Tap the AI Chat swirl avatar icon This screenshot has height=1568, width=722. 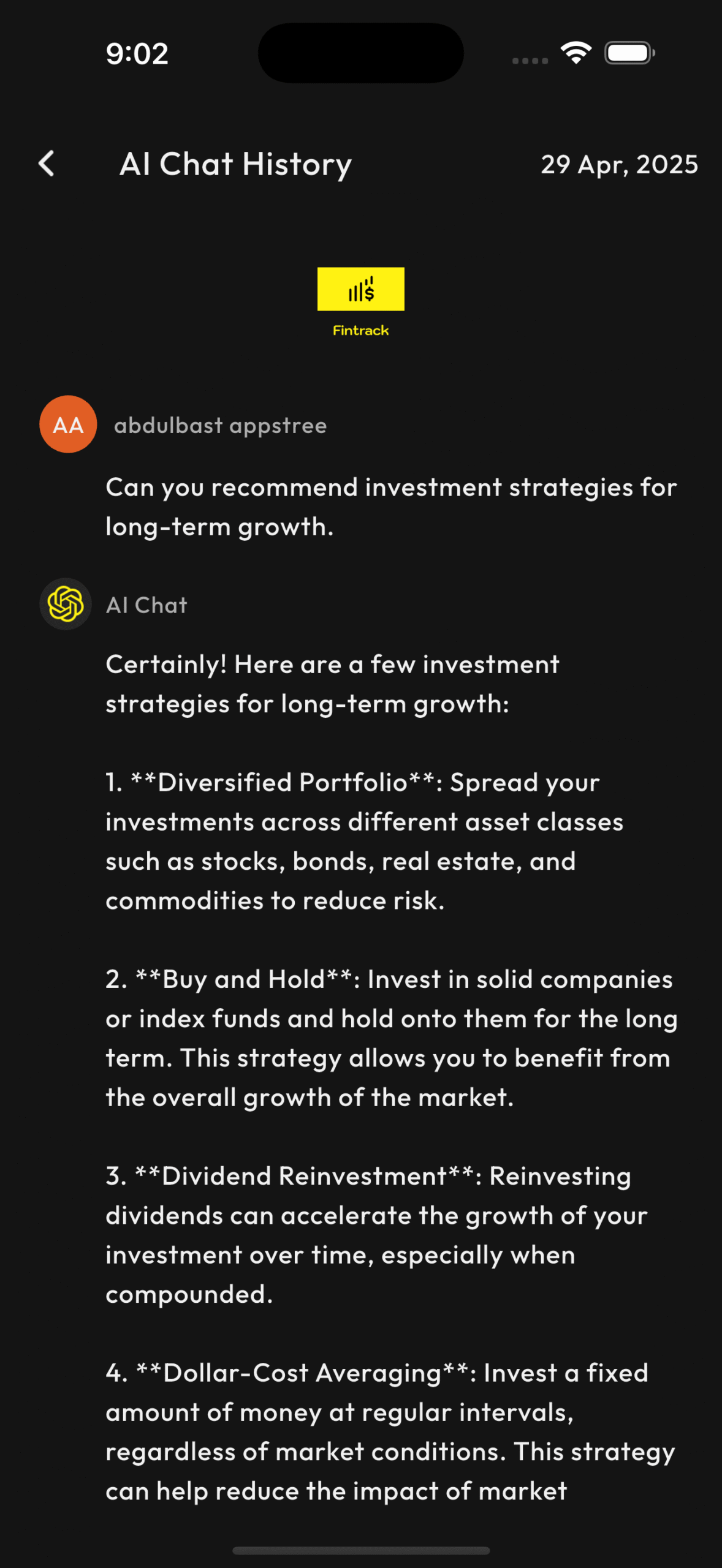(66, 604)
